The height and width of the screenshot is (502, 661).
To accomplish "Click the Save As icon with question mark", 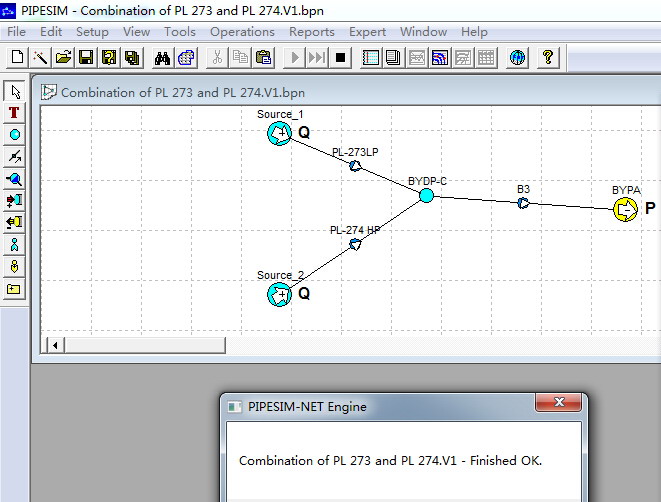I will pos(109,57).
